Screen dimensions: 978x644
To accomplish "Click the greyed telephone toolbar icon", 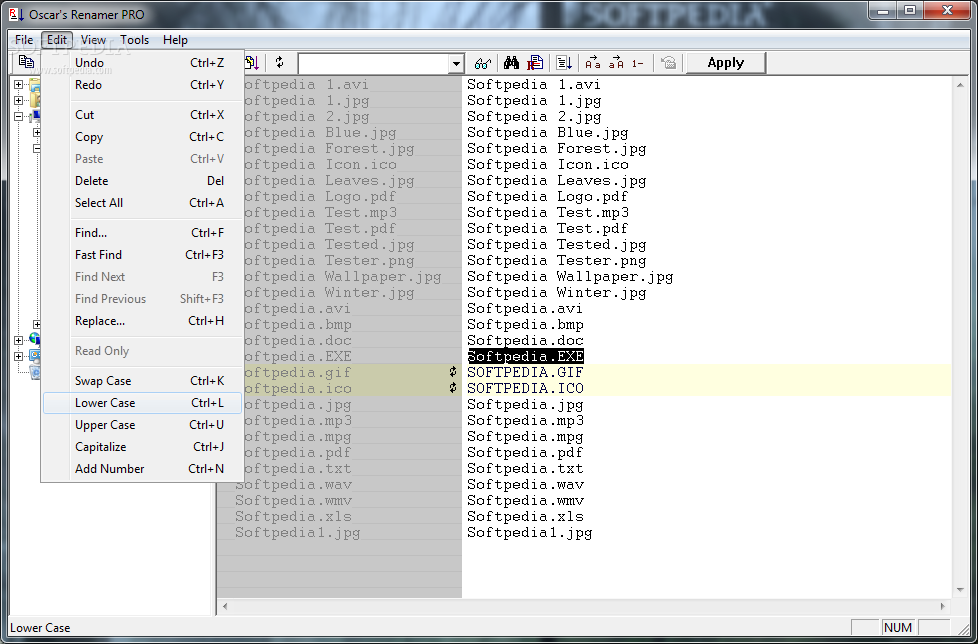I will point(668,62).
